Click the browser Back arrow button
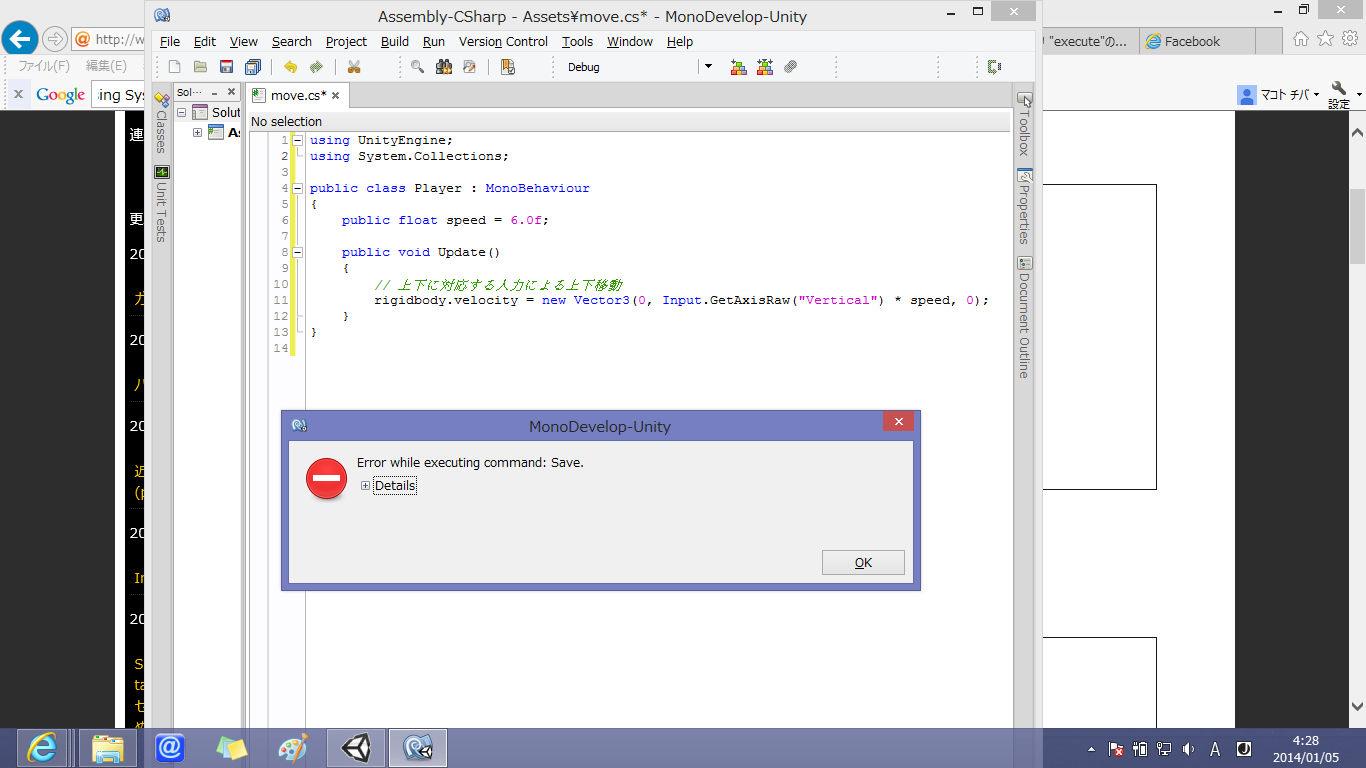This screenshot has width=1366, height=768. point(19,39)
